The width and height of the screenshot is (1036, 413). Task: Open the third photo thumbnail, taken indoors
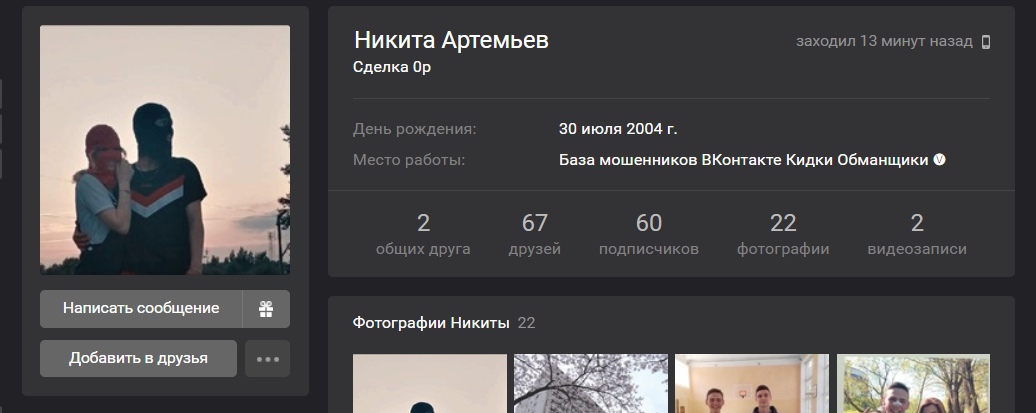coord(752,384)
